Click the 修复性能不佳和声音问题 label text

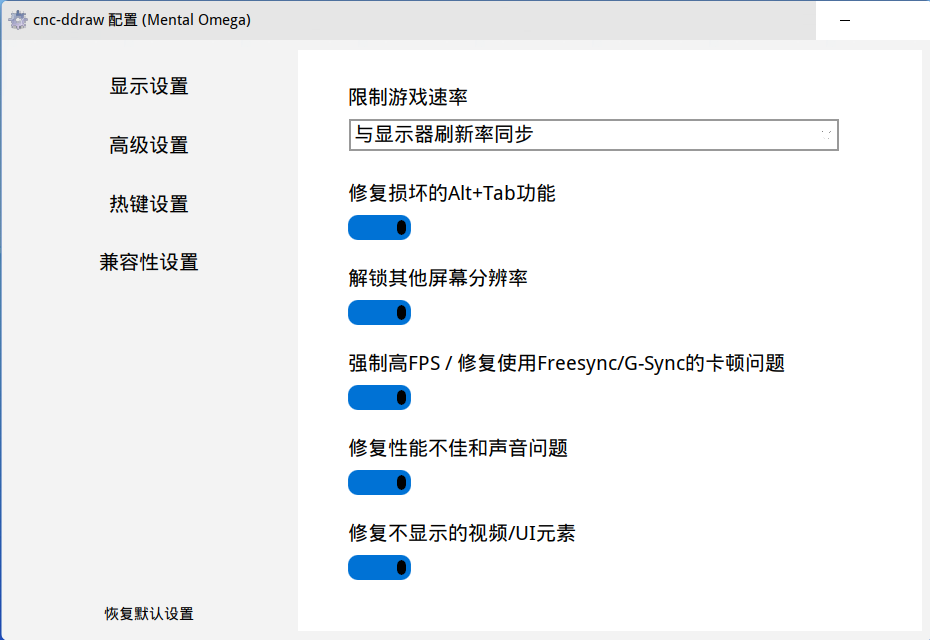(x=458, y=448)
